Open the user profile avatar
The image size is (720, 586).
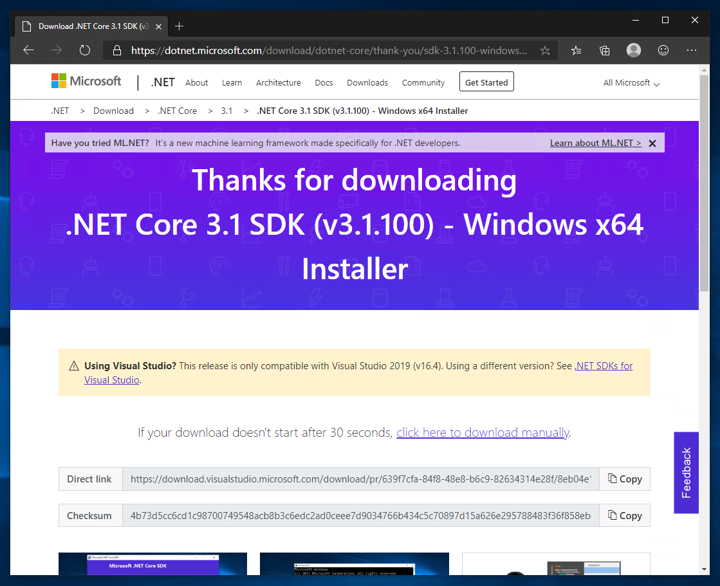(634, 50)
